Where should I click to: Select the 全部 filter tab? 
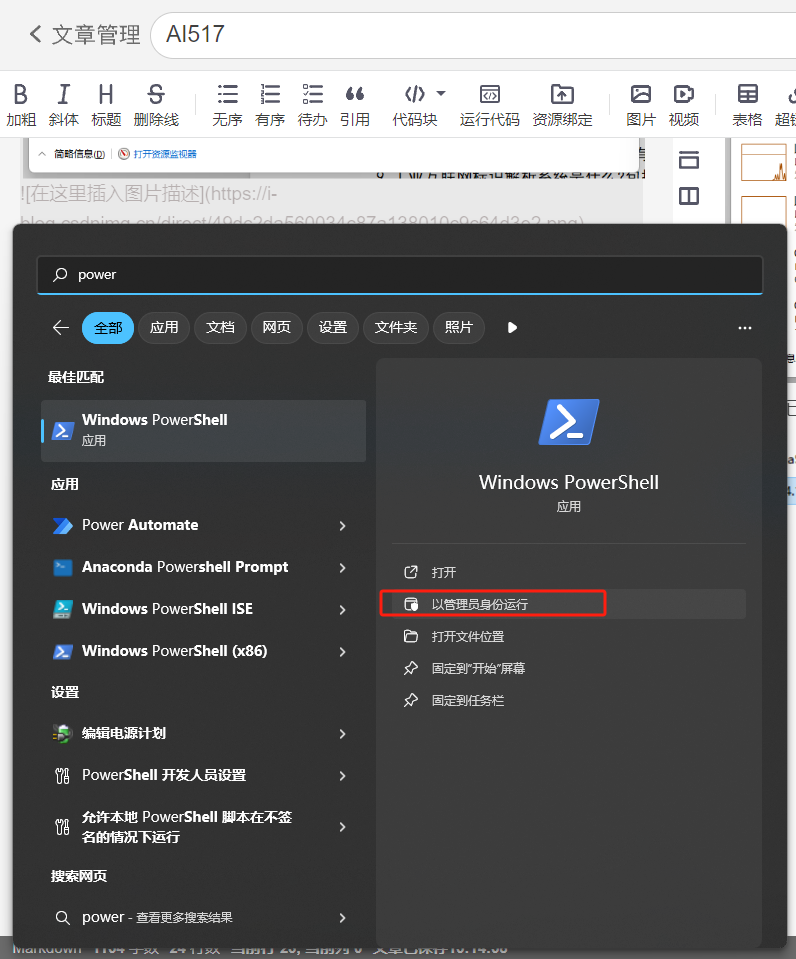click(108, 328)
